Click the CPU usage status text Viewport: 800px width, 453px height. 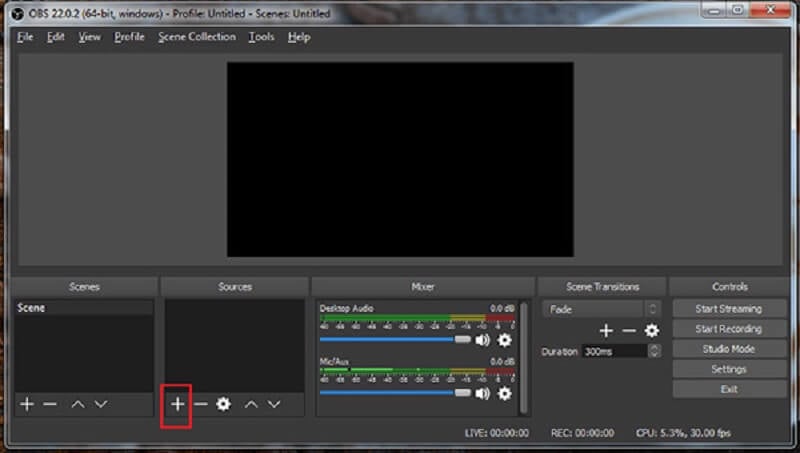[683, 433]
